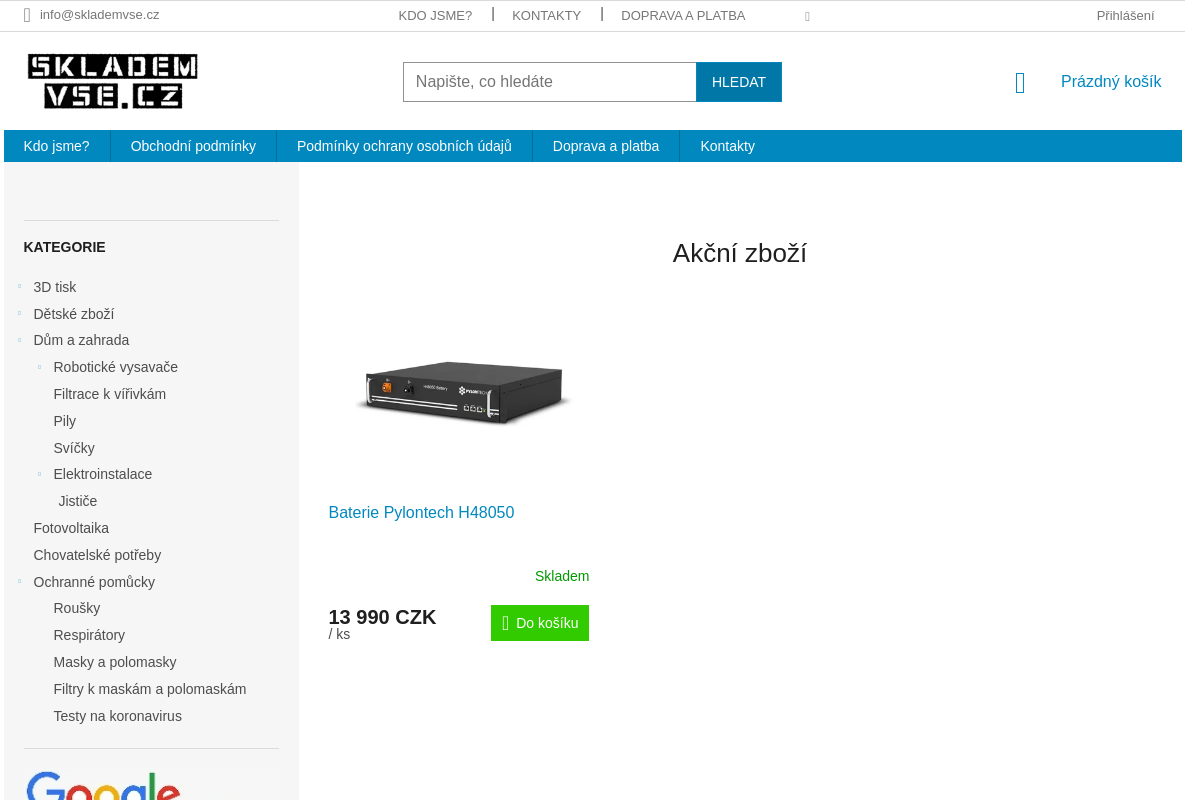The width and height of the screenshot is (1200, 800).
Task: Select the Respirátory subcategory
Action: pos(89,635)
